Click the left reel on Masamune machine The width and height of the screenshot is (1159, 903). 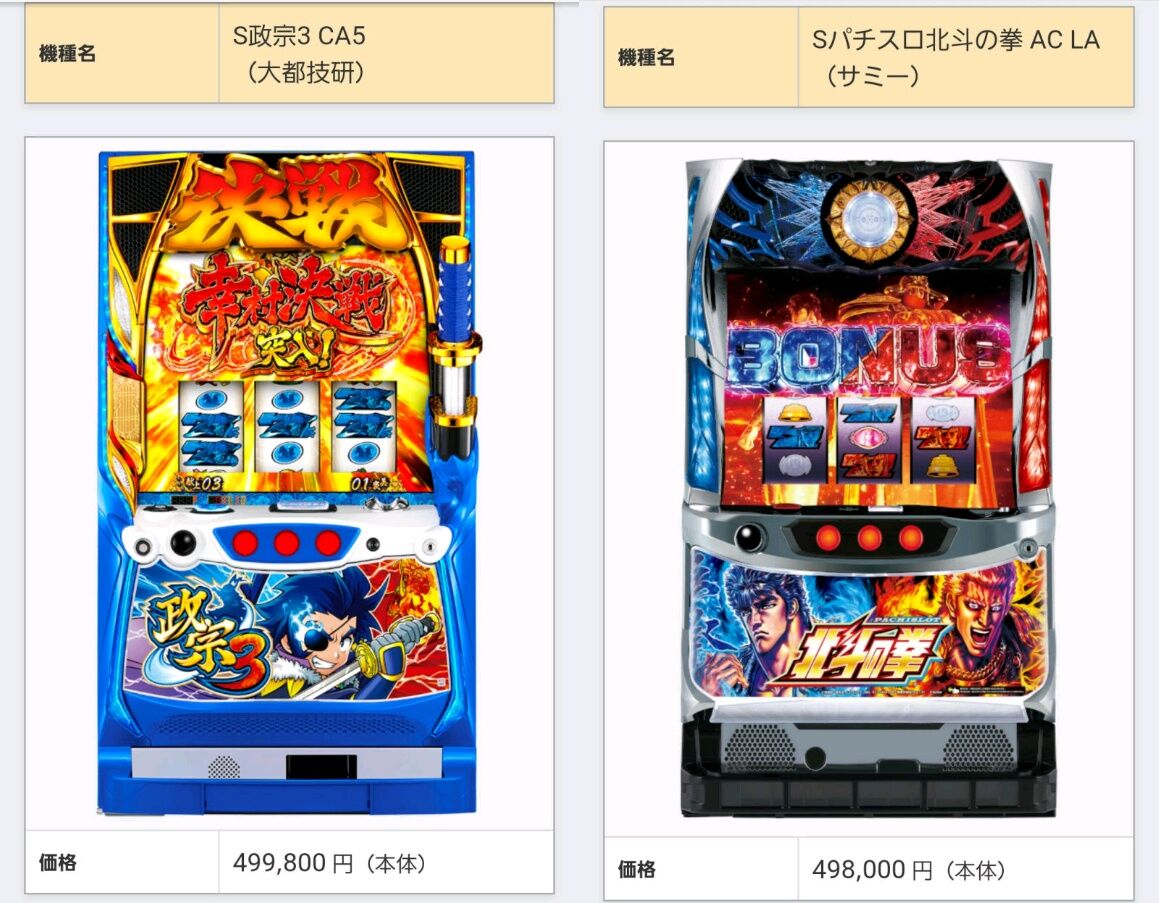tap(211, 426)
